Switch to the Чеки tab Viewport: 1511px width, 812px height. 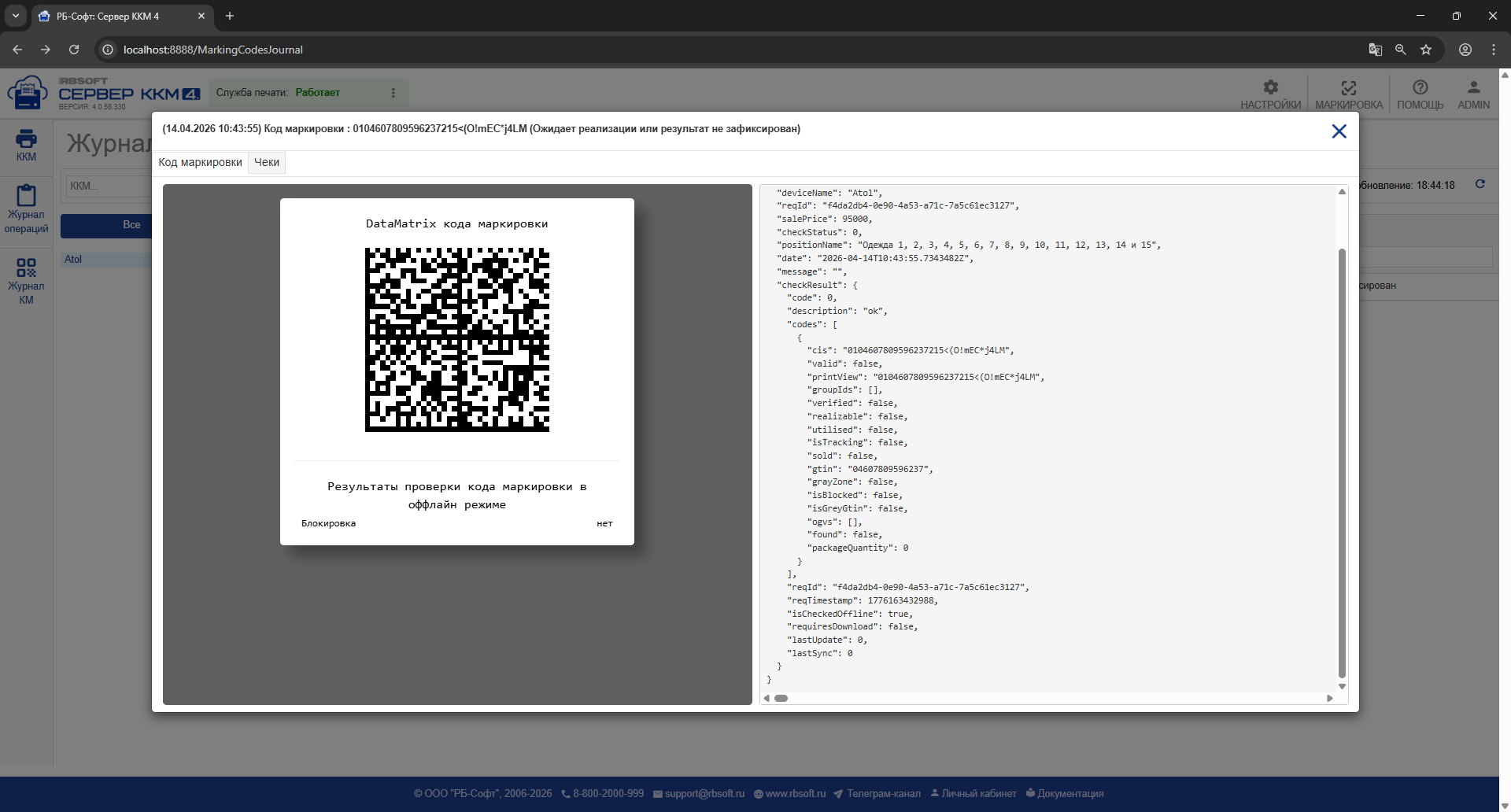click(267, 162)
